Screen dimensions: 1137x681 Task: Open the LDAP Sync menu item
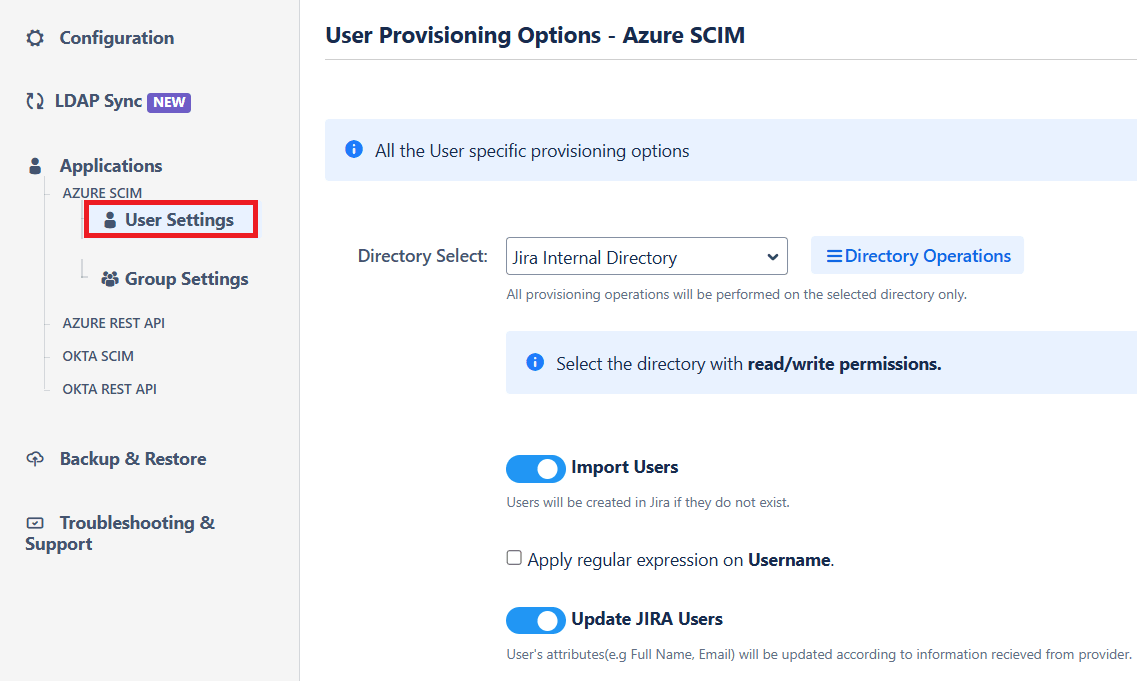point(99,101)
